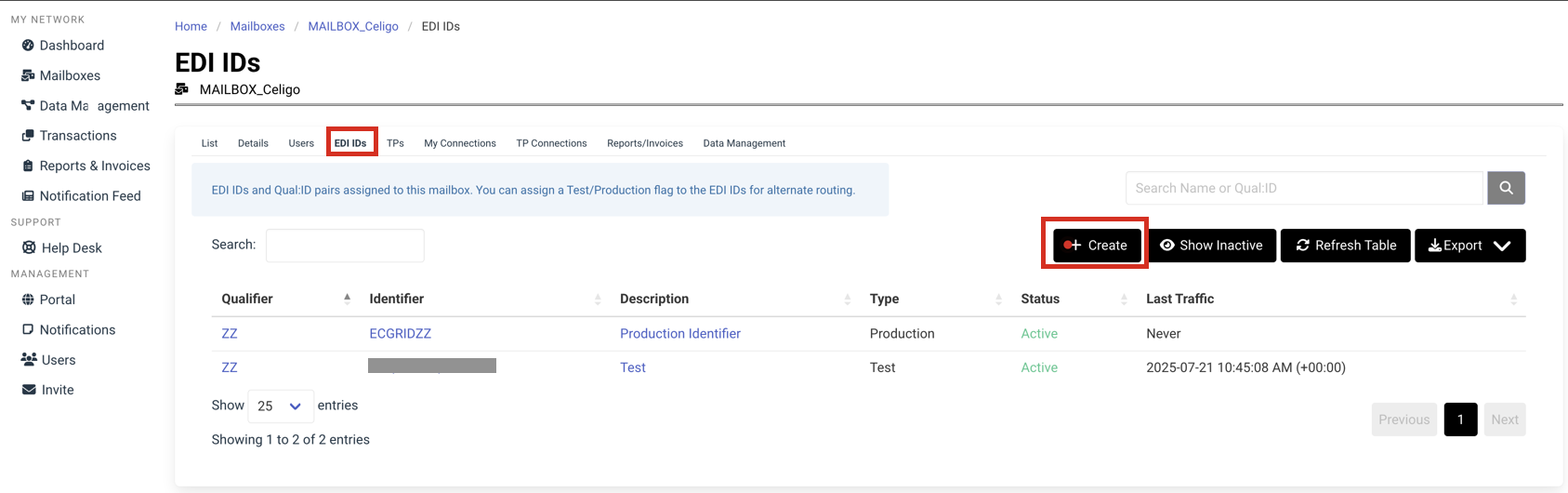
Task: Open the Production Identifier description link
Action: [680, 333]
